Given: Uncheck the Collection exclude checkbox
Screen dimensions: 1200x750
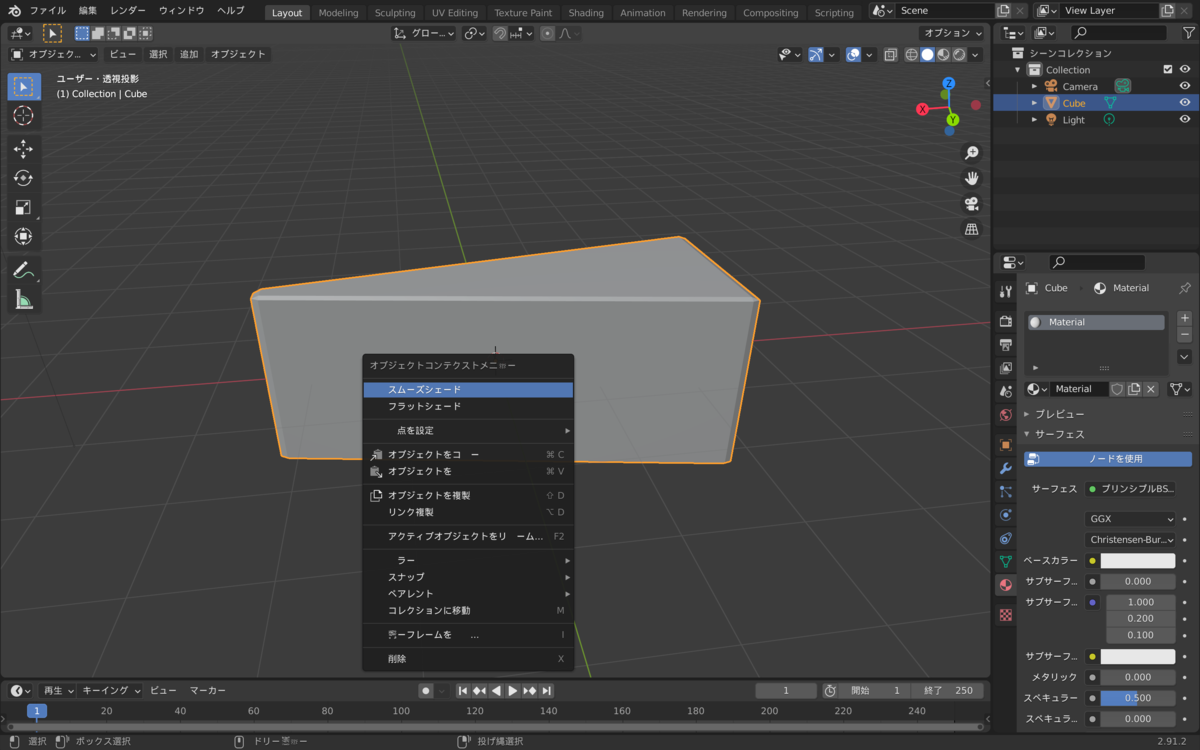Looking at the screenshot, I should pyautogui.click(x=1167, y=70).
